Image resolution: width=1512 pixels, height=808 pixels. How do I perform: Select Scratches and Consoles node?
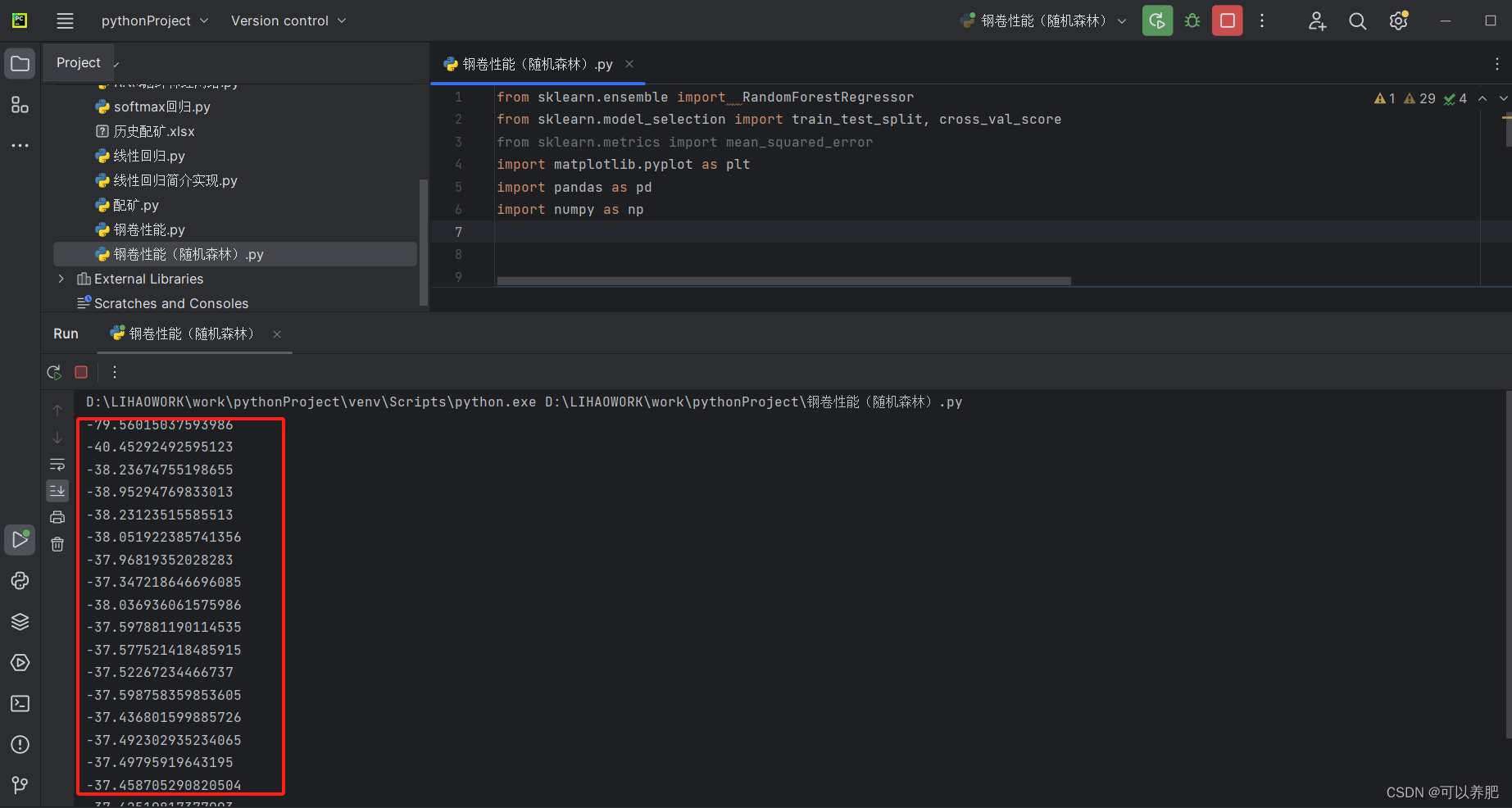click(x=164, y=303)
